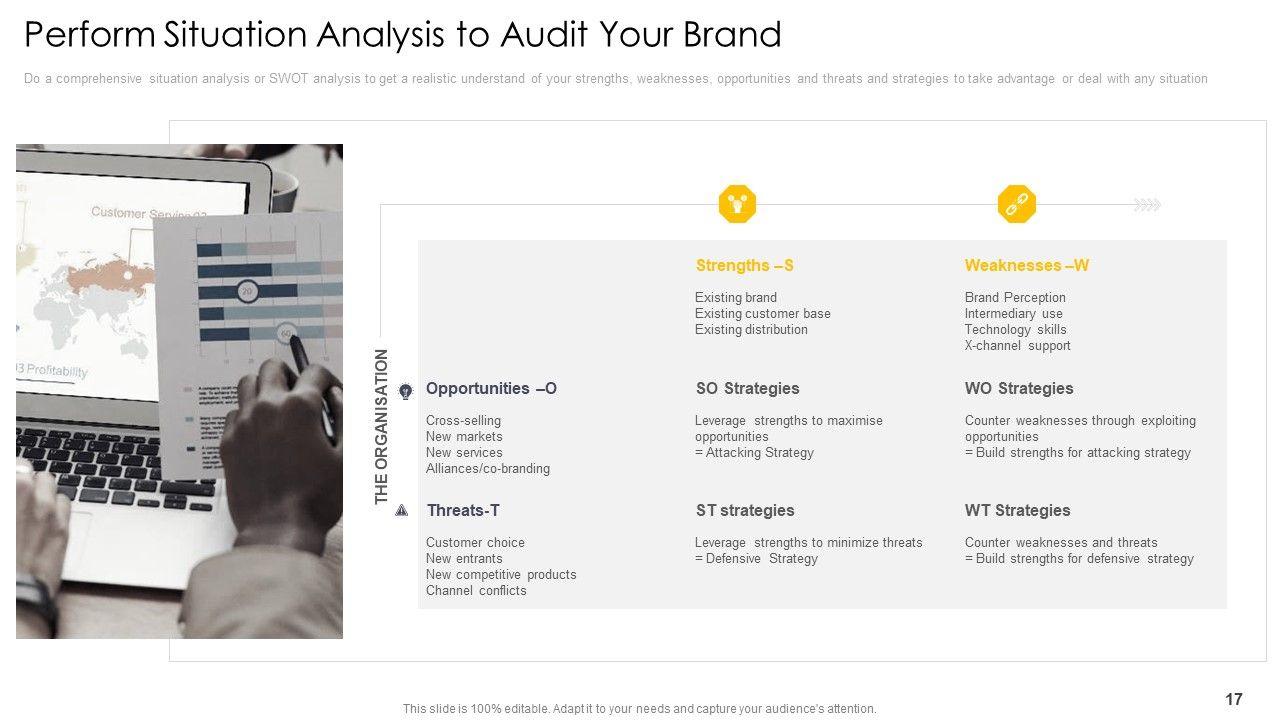Image resolution: width=1280 pixels, height=720 pixels.
Task: Click the Opportunities –O heading
Action: 491,388
